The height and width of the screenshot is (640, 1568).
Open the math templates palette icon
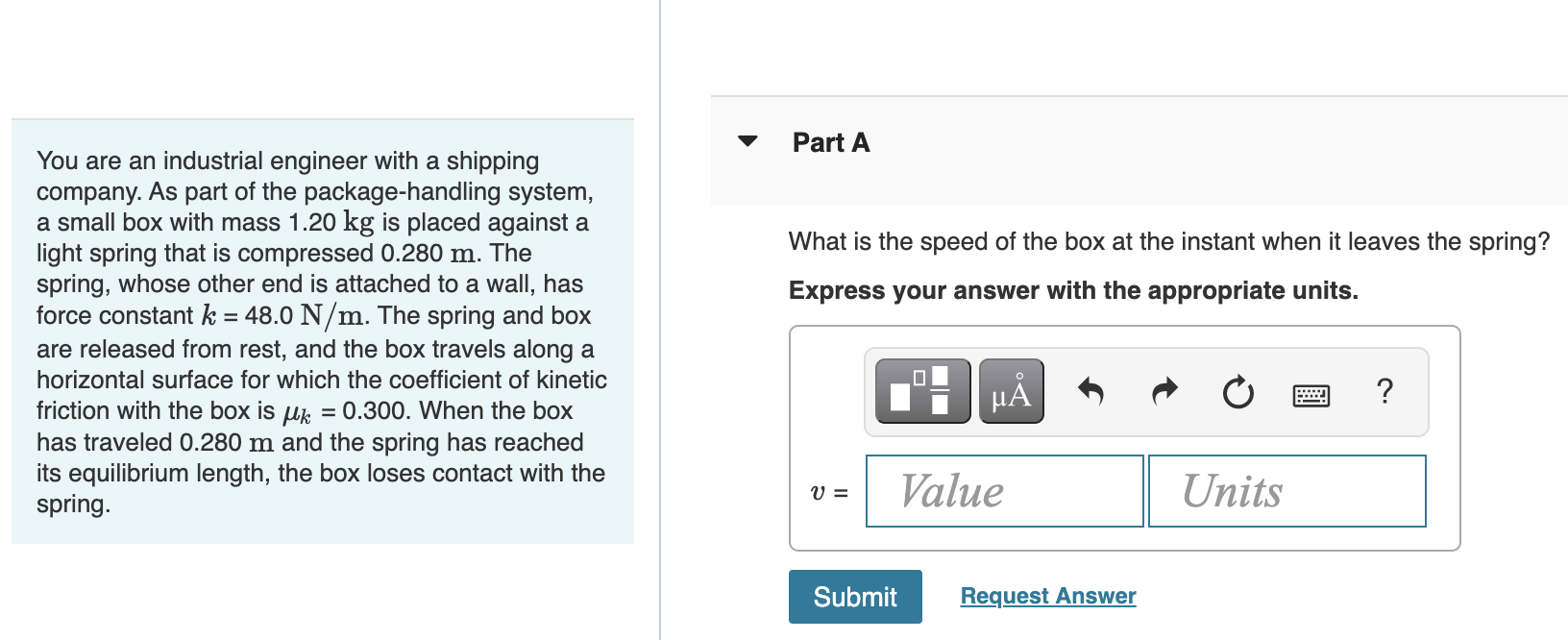[x=920, y=390]
